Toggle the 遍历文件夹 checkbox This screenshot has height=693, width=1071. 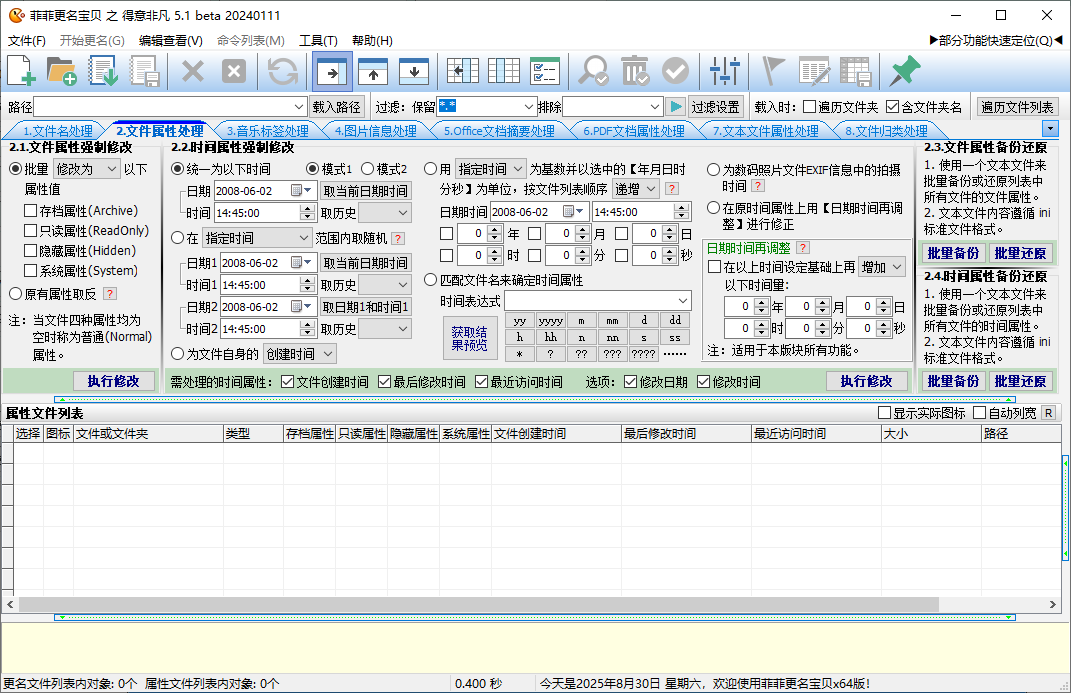coord(809,107)
